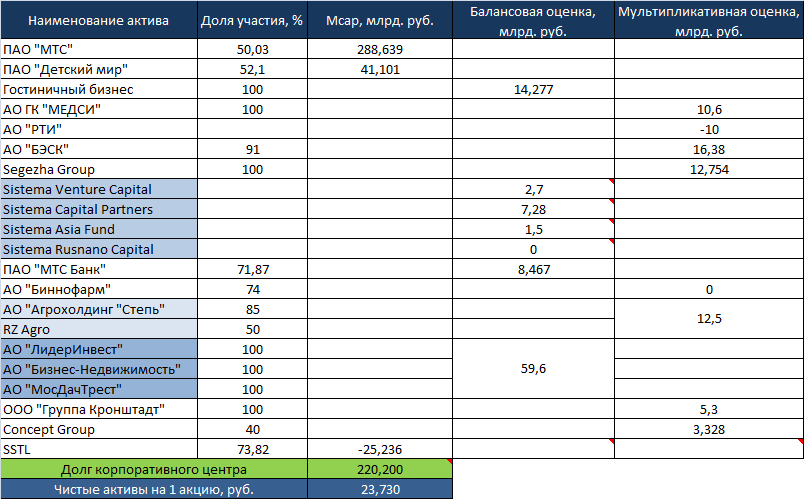Select the stake value 74
The width and height of the screenshot is (804, 499).
[x=252, y=289]
